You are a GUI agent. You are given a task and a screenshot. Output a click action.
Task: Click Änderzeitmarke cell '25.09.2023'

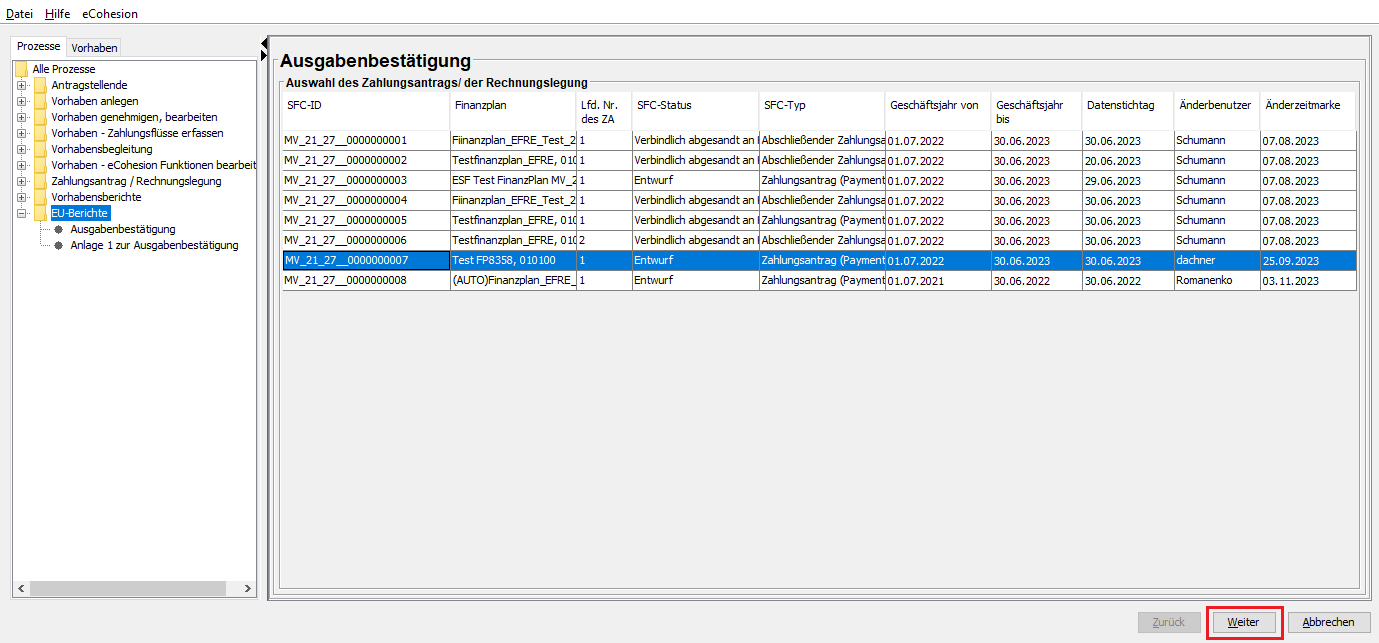pos(1308,260)
